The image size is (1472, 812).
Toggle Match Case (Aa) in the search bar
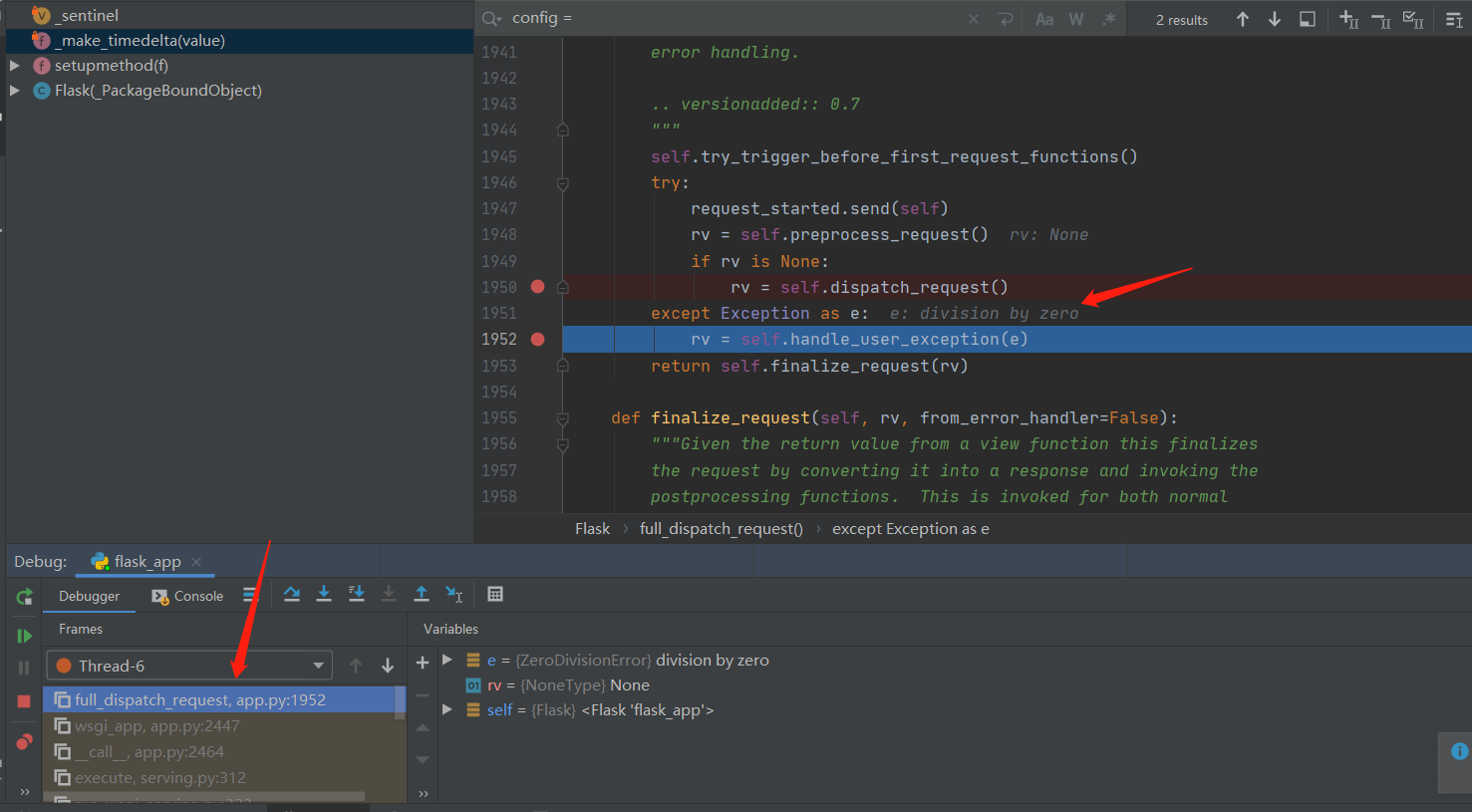pos(1044,19)
